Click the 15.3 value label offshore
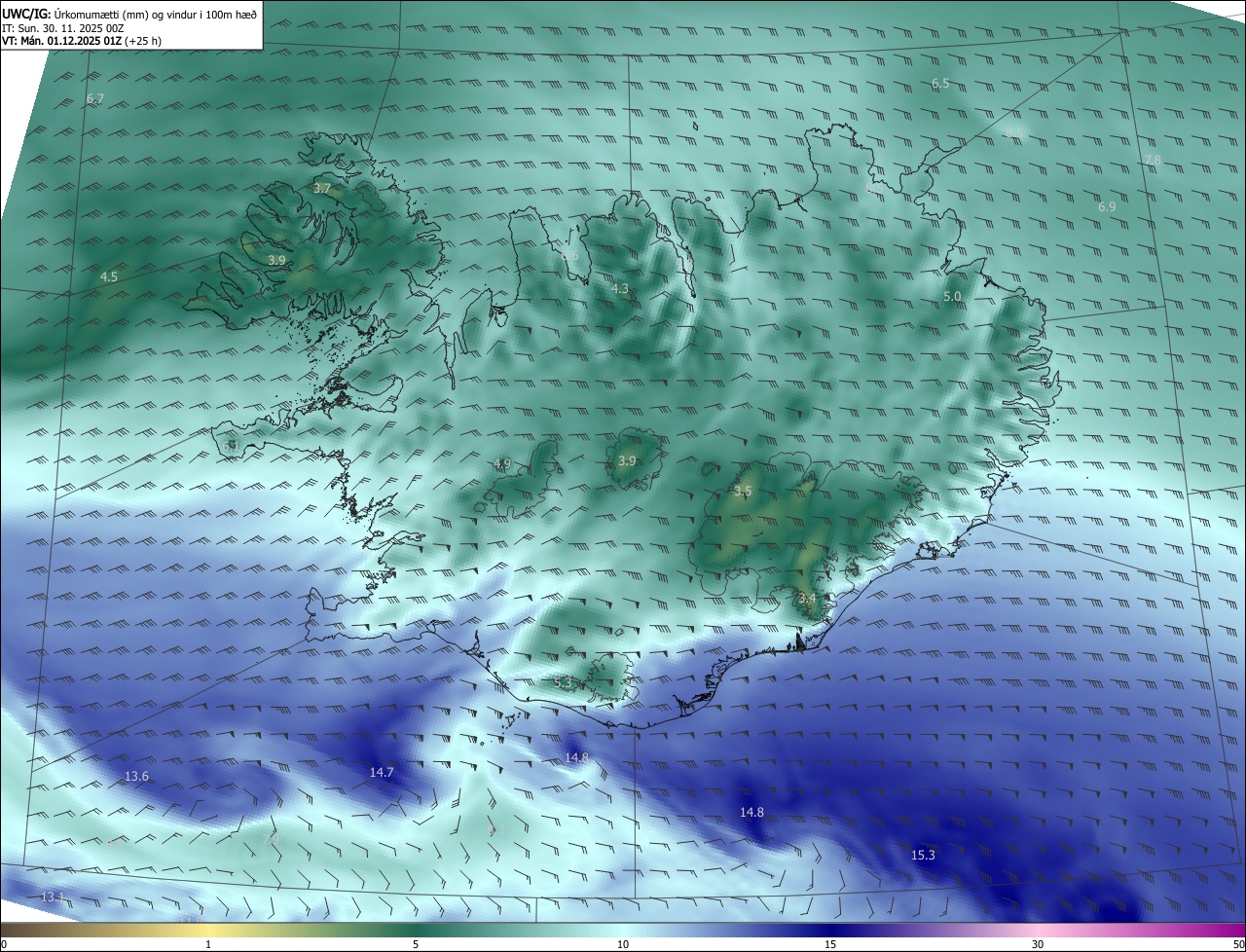This screenshot has height=952, width=1246. [923, 856]
